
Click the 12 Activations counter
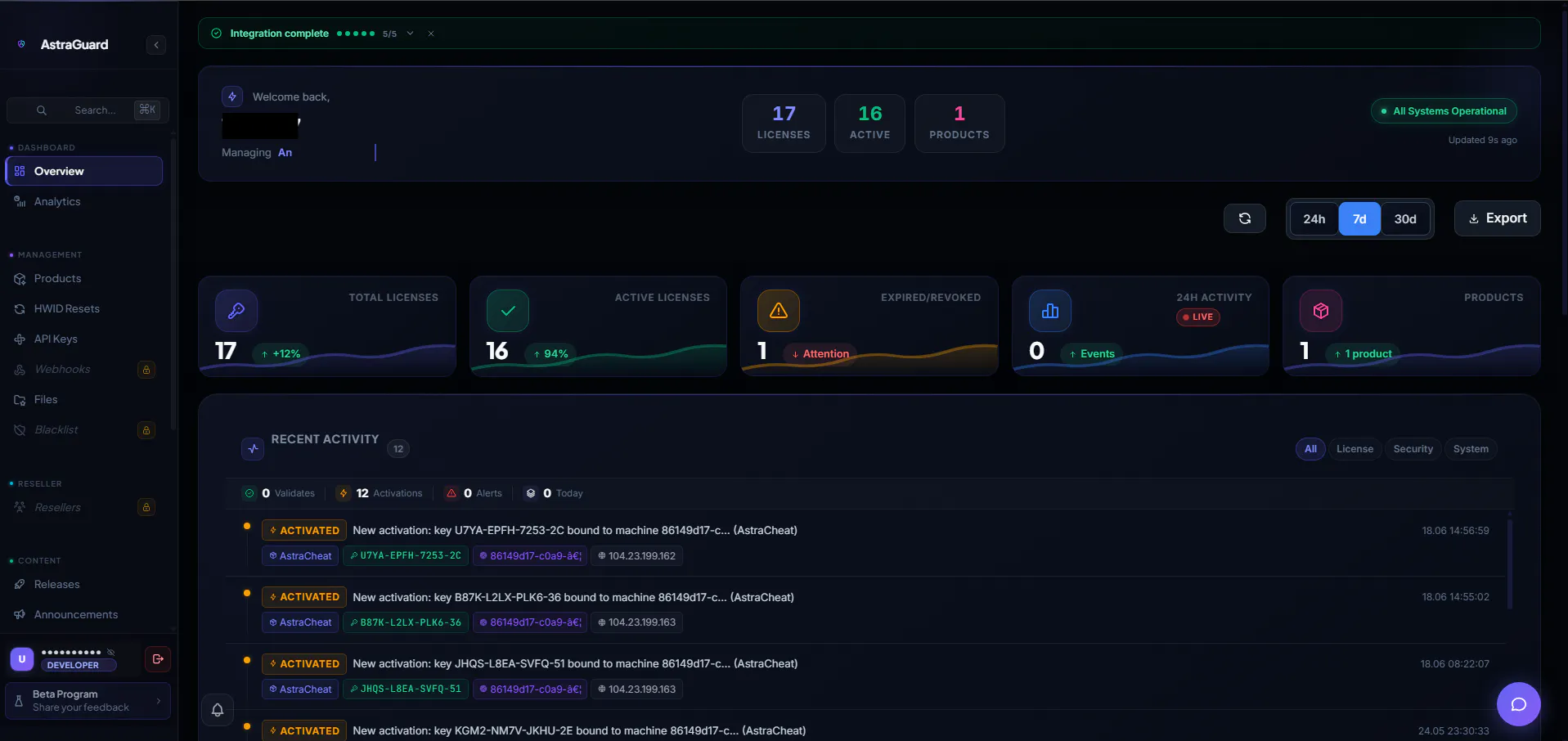point(380,493)
